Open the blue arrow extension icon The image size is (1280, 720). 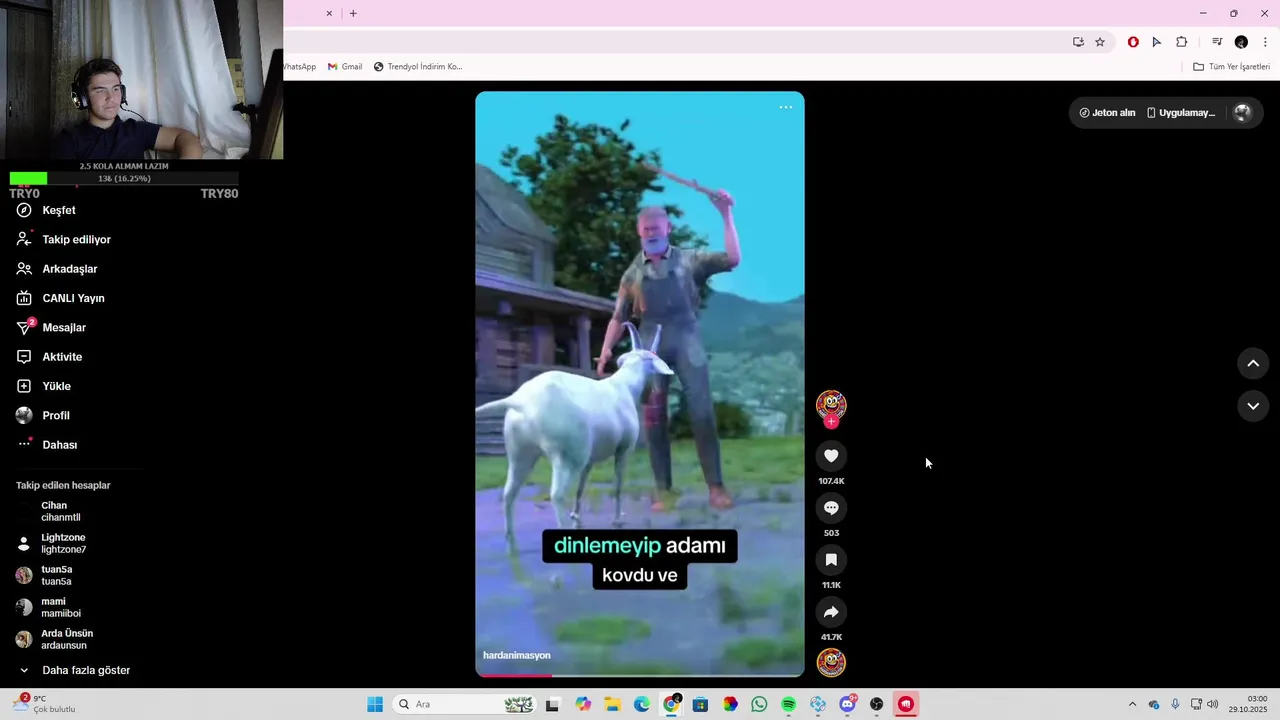tap(1157, 42)
